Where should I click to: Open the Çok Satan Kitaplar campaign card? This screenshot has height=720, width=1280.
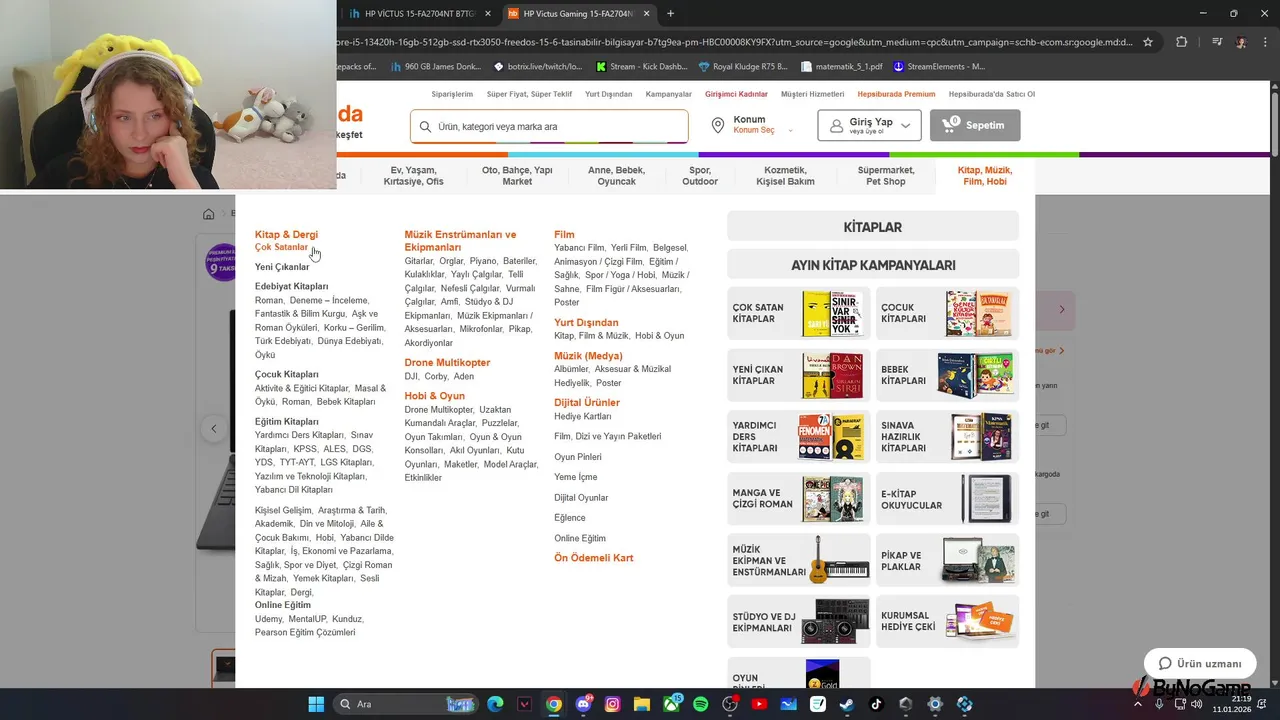[798, 313]
